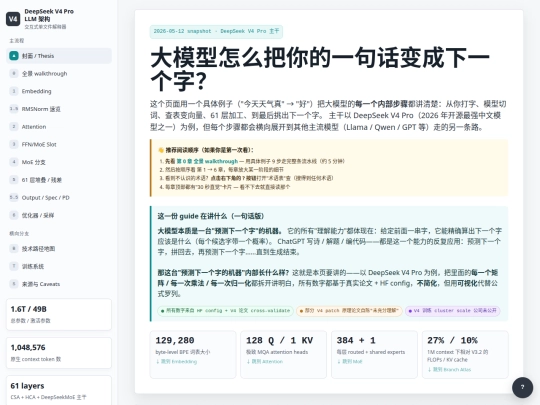Click the byte-level BPE 词表大小 caption
The height and width of the screenshot is (405, 540).
(183, 352)
